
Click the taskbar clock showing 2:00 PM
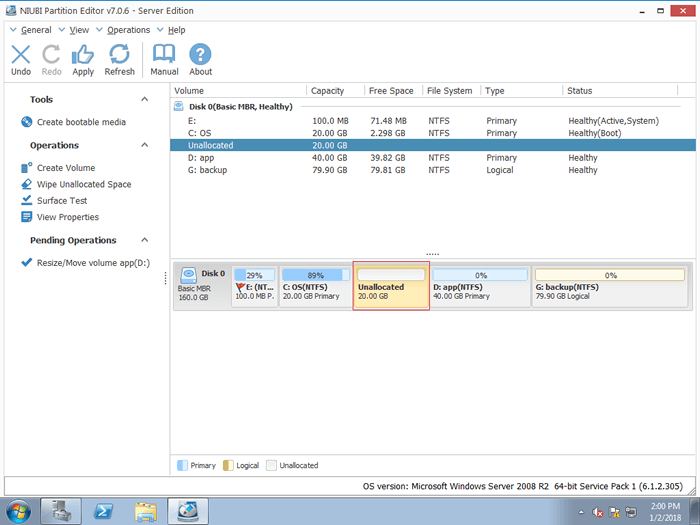[x=665, y=512]
